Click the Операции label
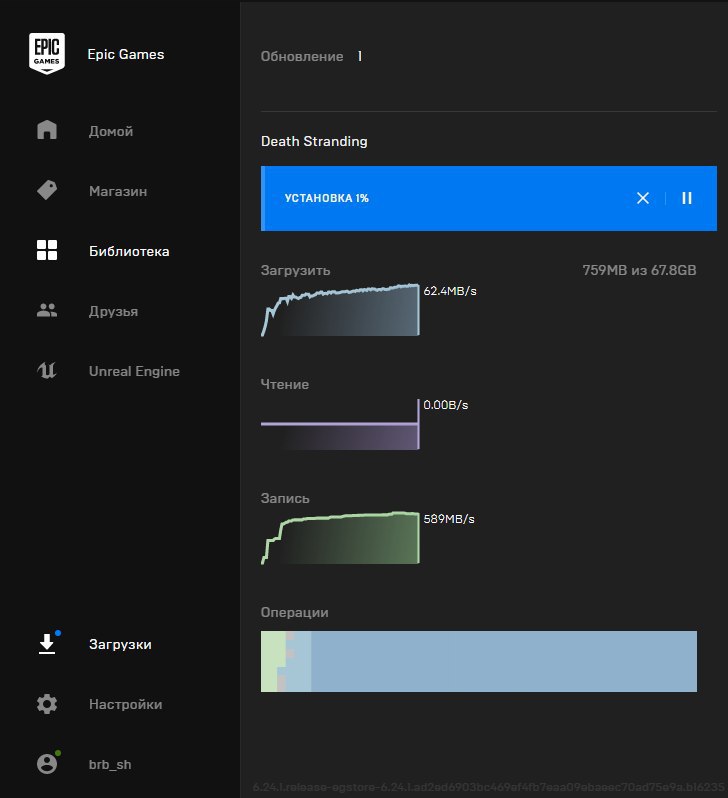 point(295,612)
